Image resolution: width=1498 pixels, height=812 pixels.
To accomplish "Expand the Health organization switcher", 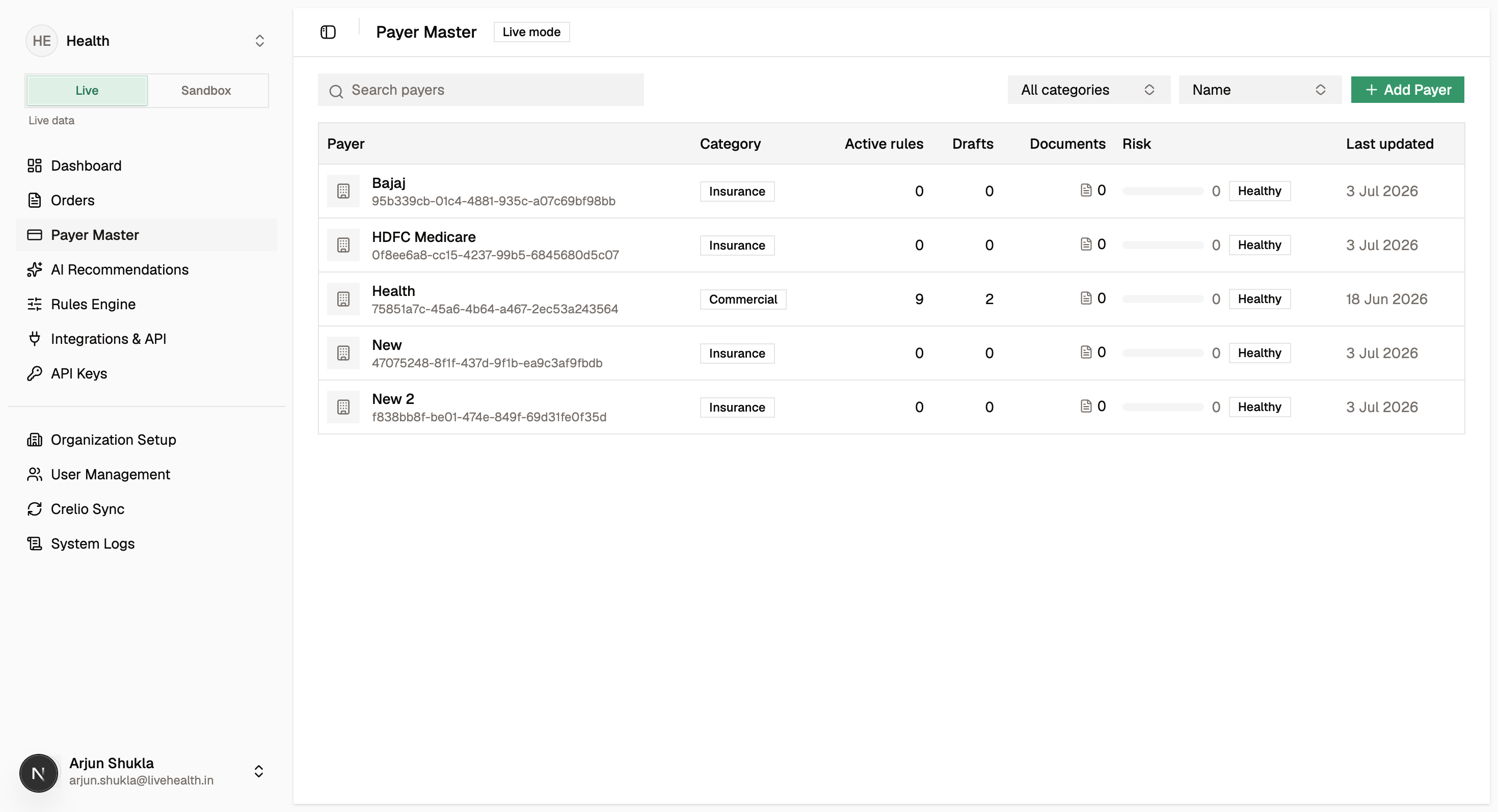I will pyautogui.click(x=259, y=41).
